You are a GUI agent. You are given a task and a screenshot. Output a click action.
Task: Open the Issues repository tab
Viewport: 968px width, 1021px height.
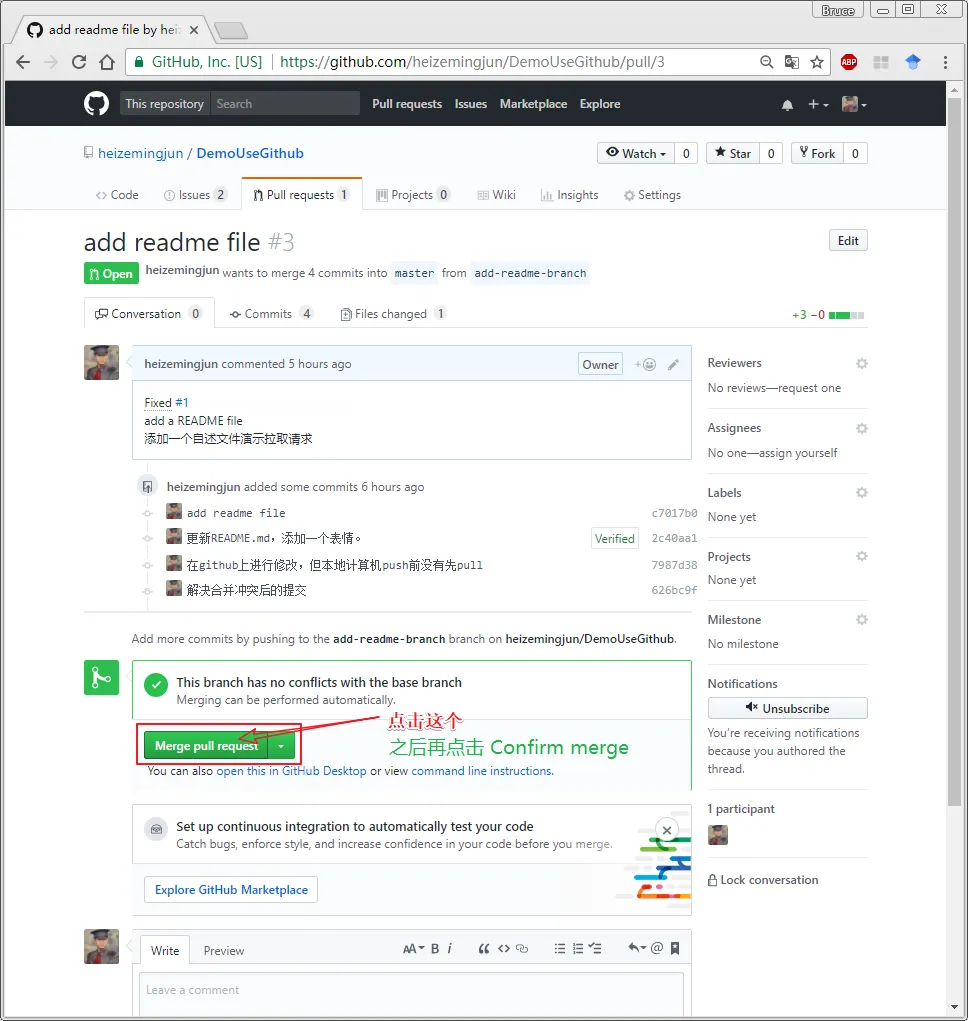pos(195,195)
